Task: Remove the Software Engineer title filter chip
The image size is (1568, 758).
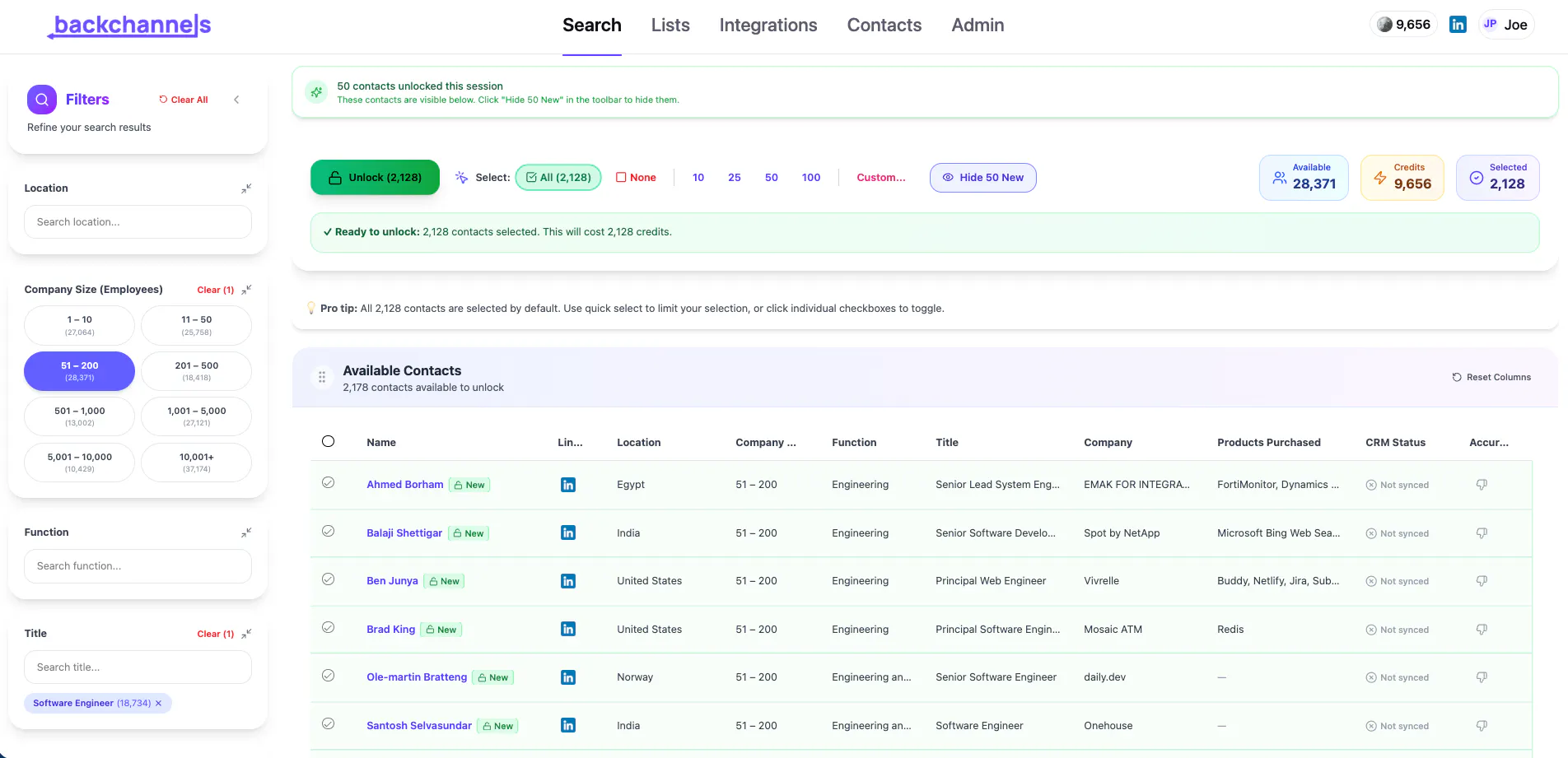Action: 159,703
